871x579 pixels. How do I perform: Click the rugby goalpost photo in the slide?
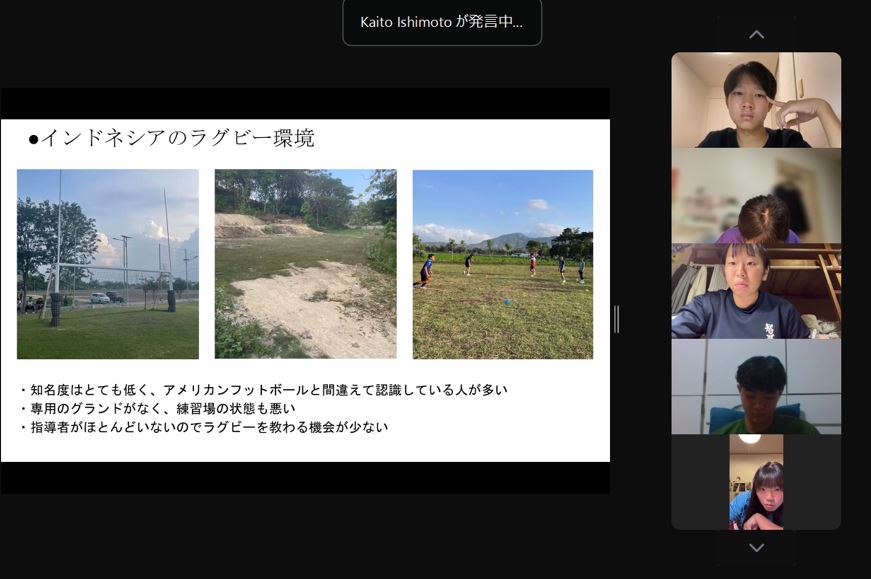(108, 264)
